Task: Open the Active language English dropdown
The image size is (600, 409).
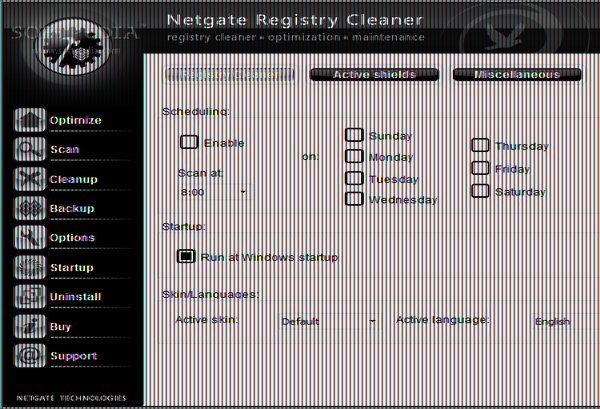Action: click(565, 321)
